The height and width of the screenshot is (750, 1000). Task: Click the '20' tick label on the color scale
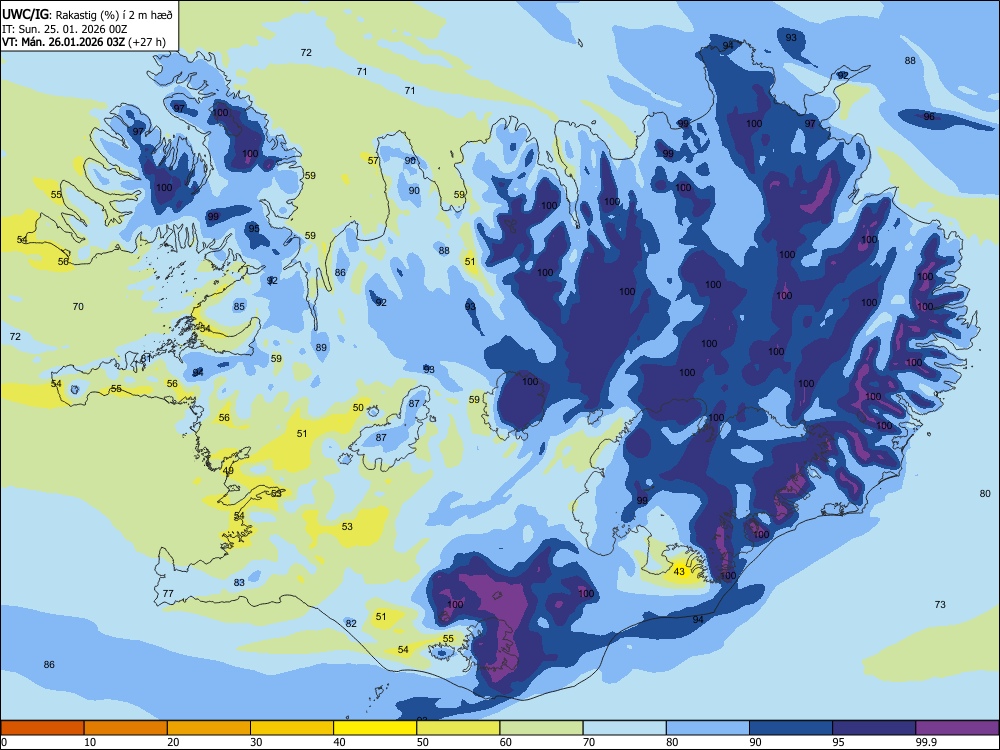point(173,742)
